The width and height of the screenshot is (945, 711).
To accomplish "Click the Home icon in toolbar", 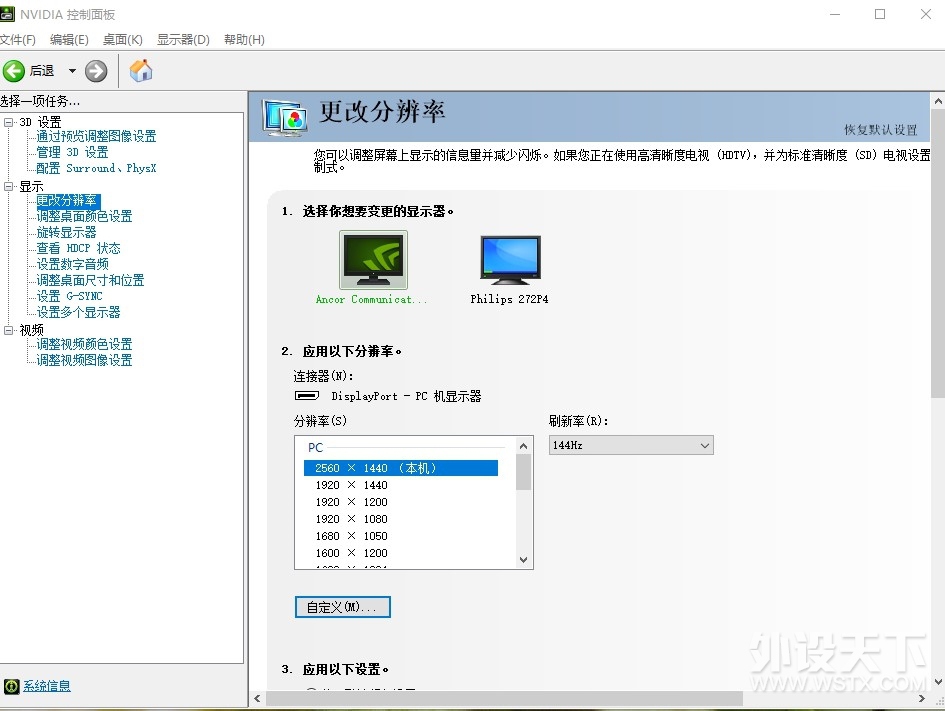I will (x=141, y=70).
